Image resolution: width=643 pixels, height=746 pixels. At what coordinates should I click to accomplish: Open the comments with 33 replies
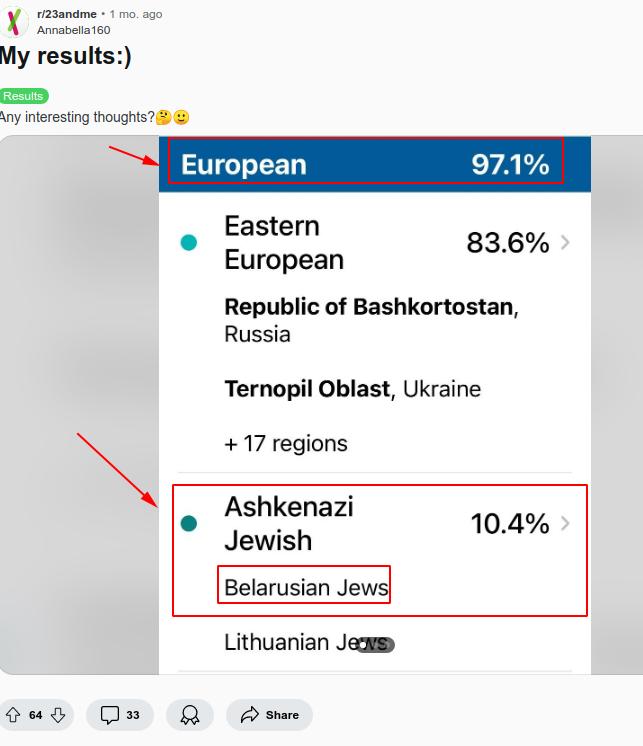(x=120, y=715)
